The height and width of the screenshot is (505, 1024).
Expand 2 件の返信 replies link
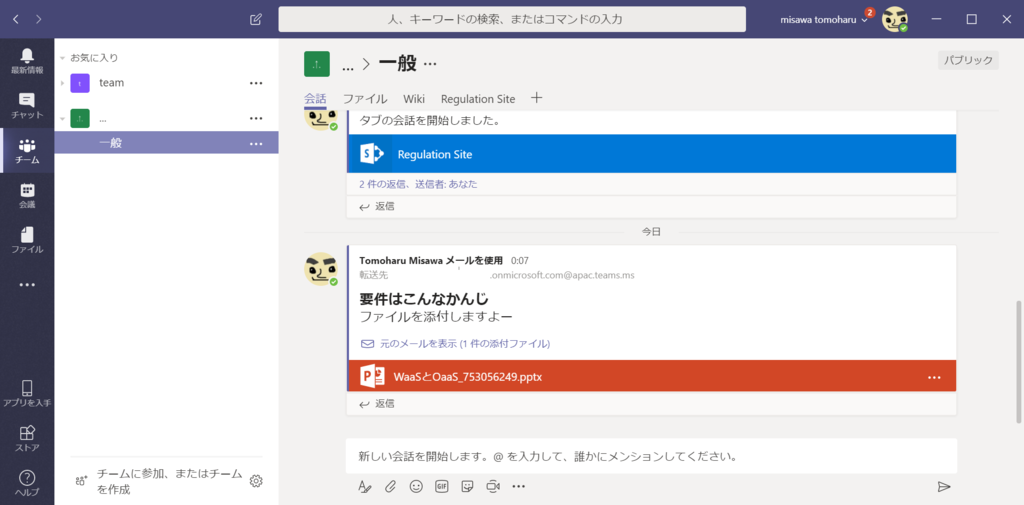(418, 184)
